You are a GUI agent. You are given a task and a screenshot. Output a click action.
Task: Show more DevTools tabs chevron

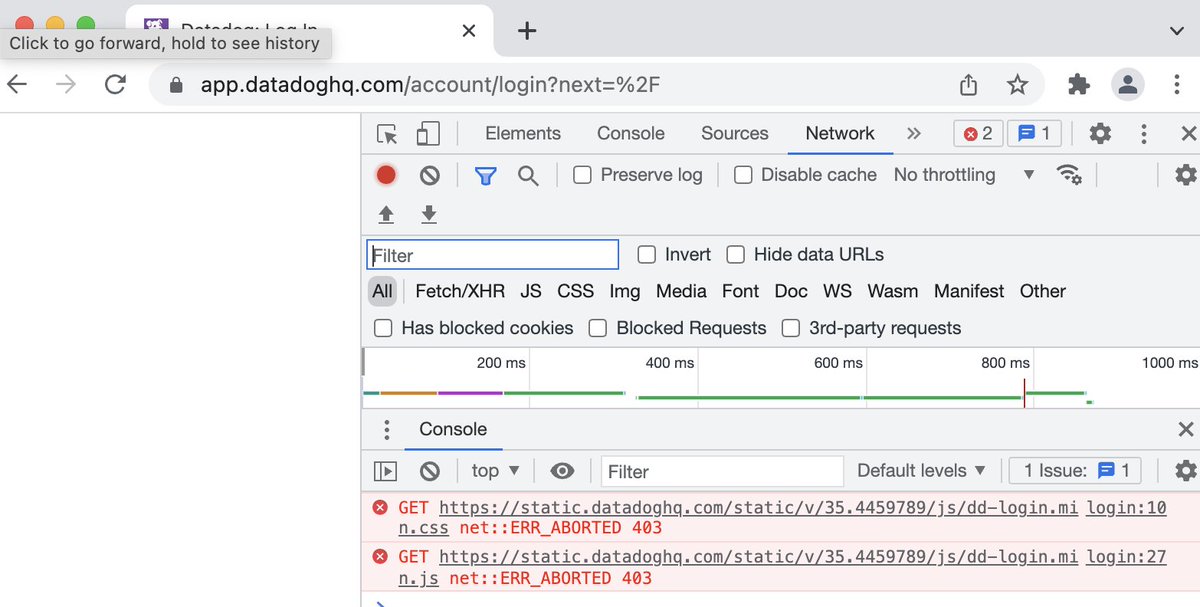(913, 134)
